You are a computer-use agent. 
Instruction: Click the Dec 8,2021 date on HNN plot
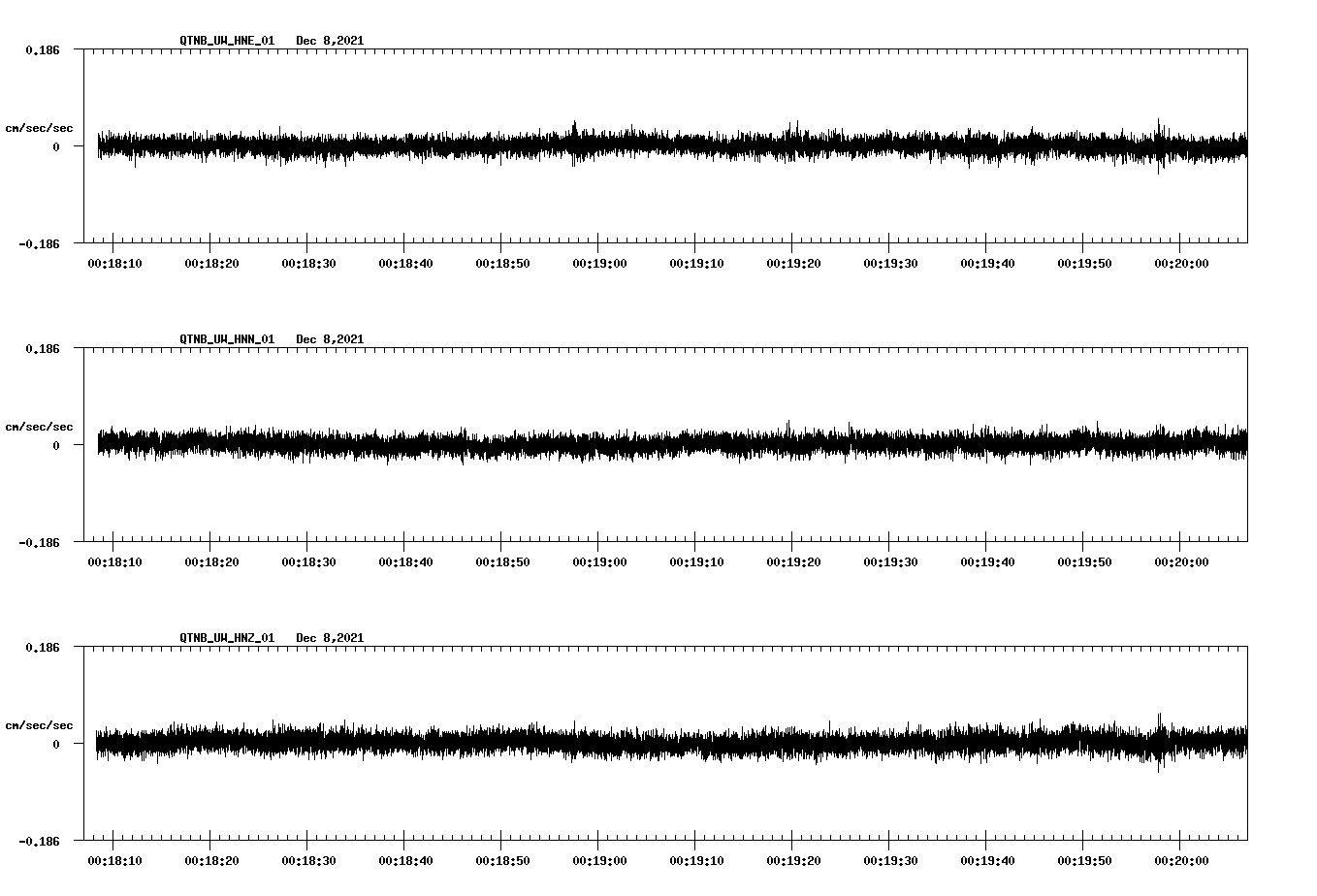(330, 339)
